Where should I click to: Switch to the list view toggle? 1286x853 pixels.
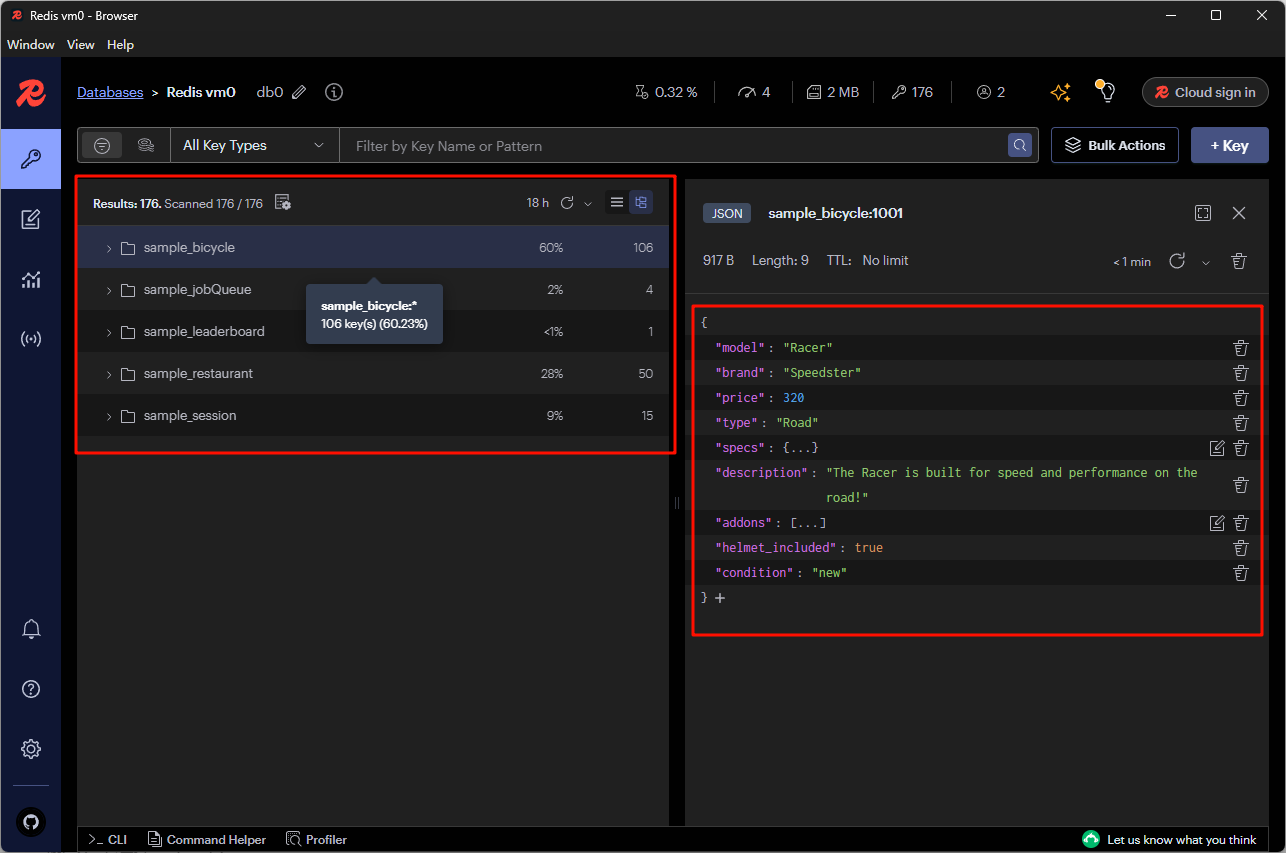pyautogui.click(x=617, y=203)
